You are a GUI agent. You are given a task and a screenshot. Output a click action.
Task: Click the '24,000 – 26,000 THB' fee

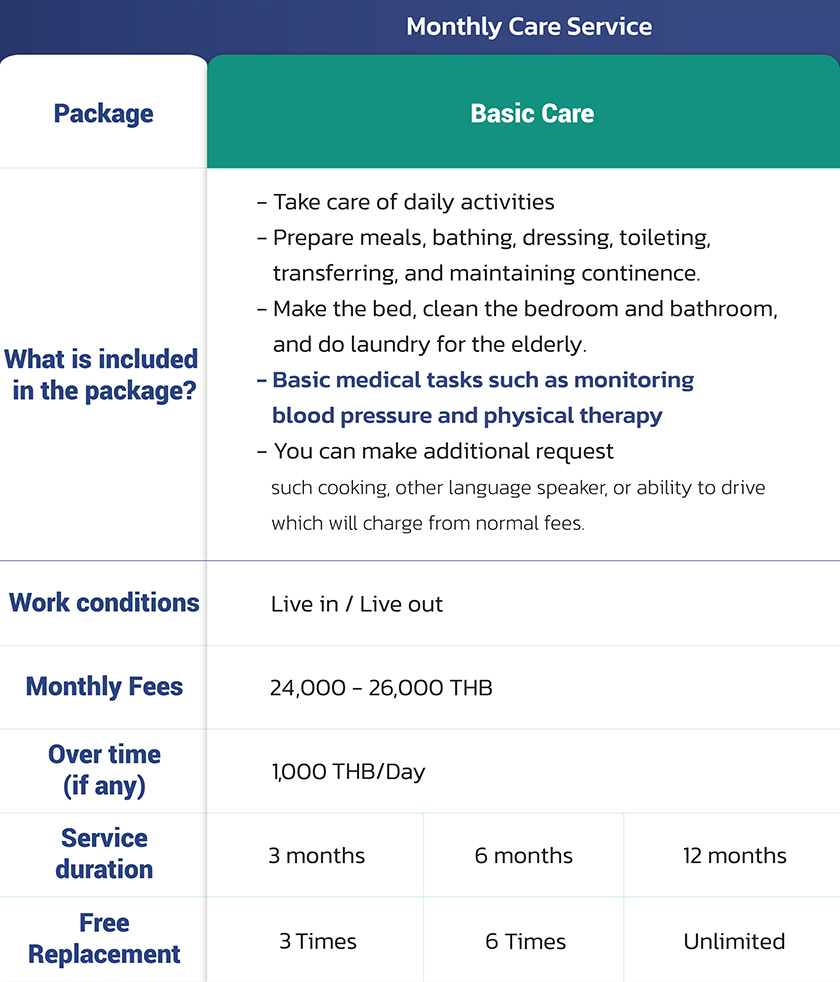381,688
